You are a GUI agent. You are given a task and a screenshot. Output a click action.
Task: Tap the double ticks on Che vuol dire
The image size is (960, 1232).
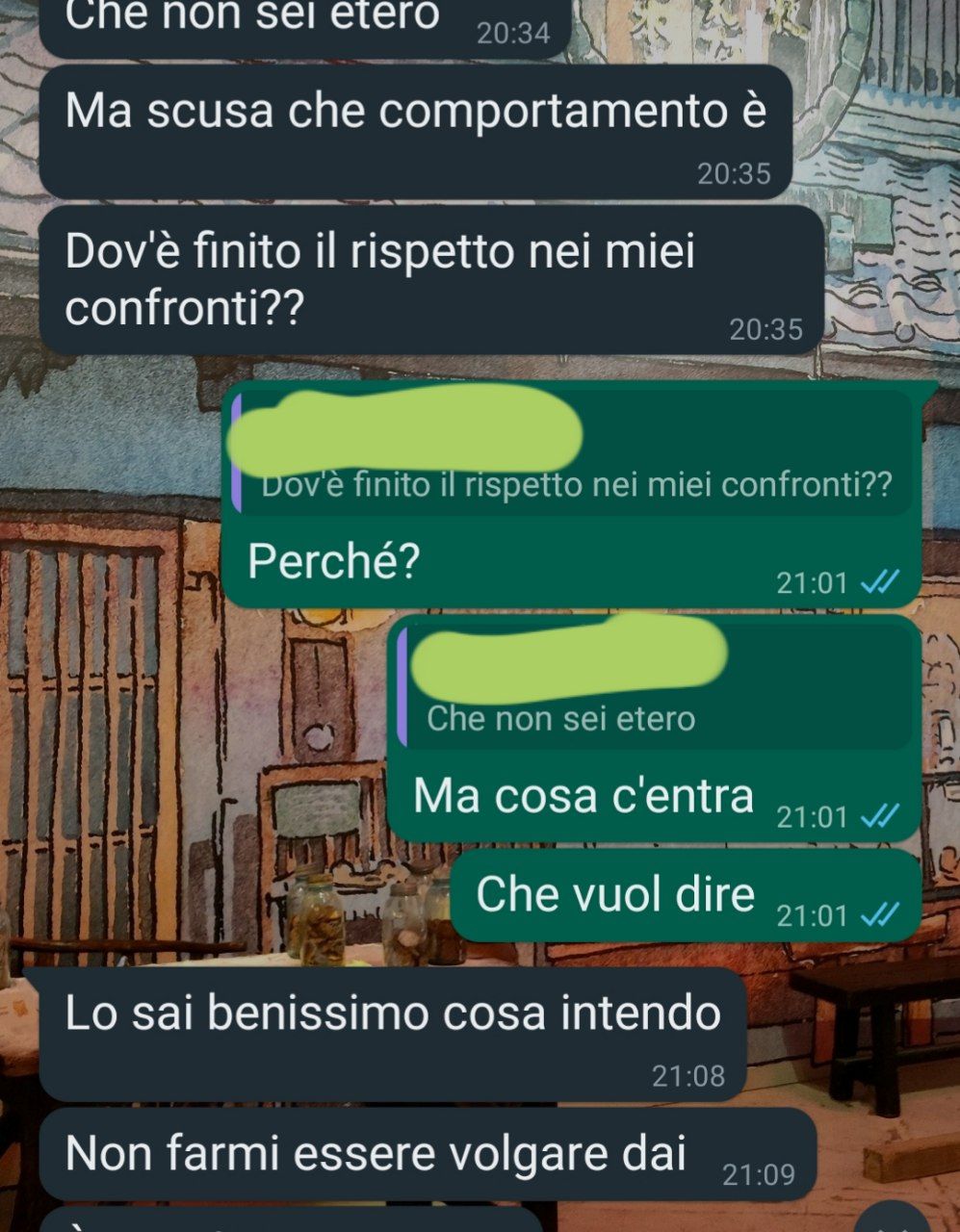(878, 914)
